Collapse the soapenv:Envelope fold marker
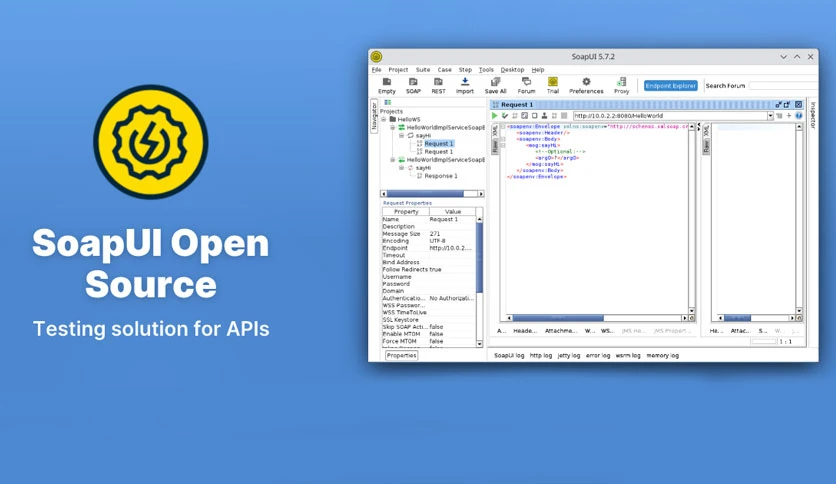This screenshot has height=484, width=836. pos(503,127)
